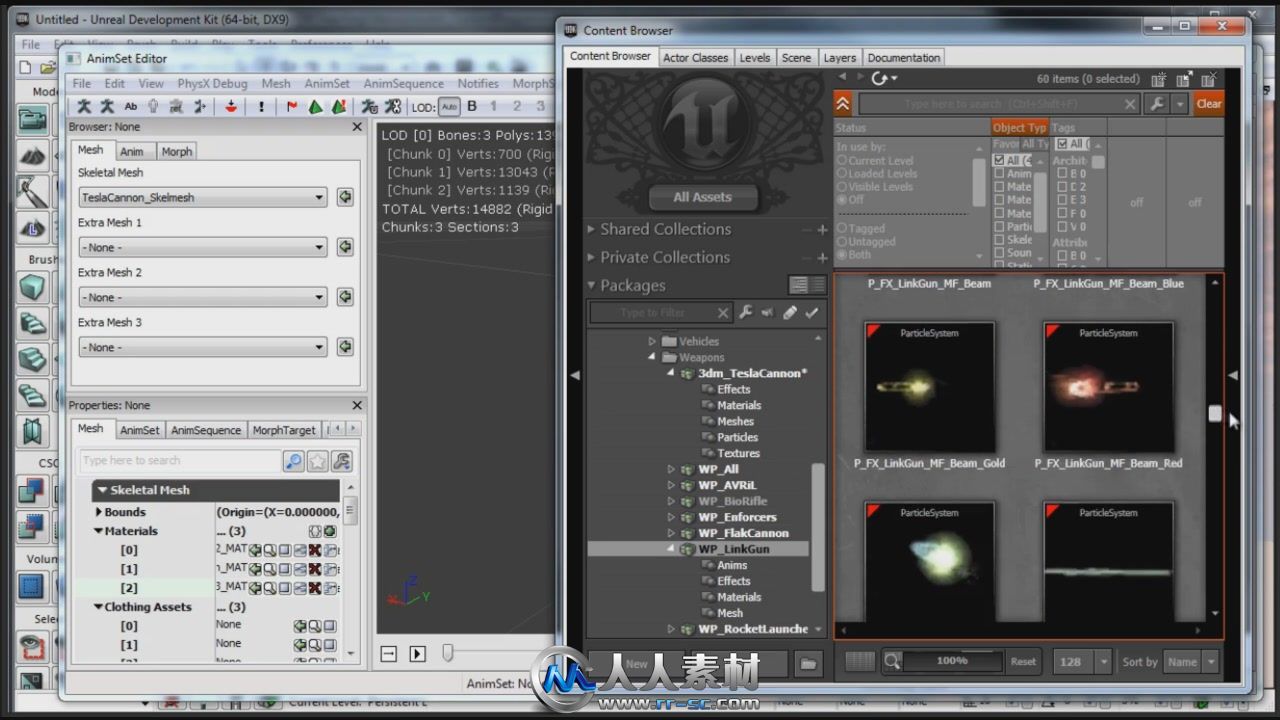Screen dimensions: 1280x720
Task: Click the checkmark icon beside package filter
Action: coord(812,313)
